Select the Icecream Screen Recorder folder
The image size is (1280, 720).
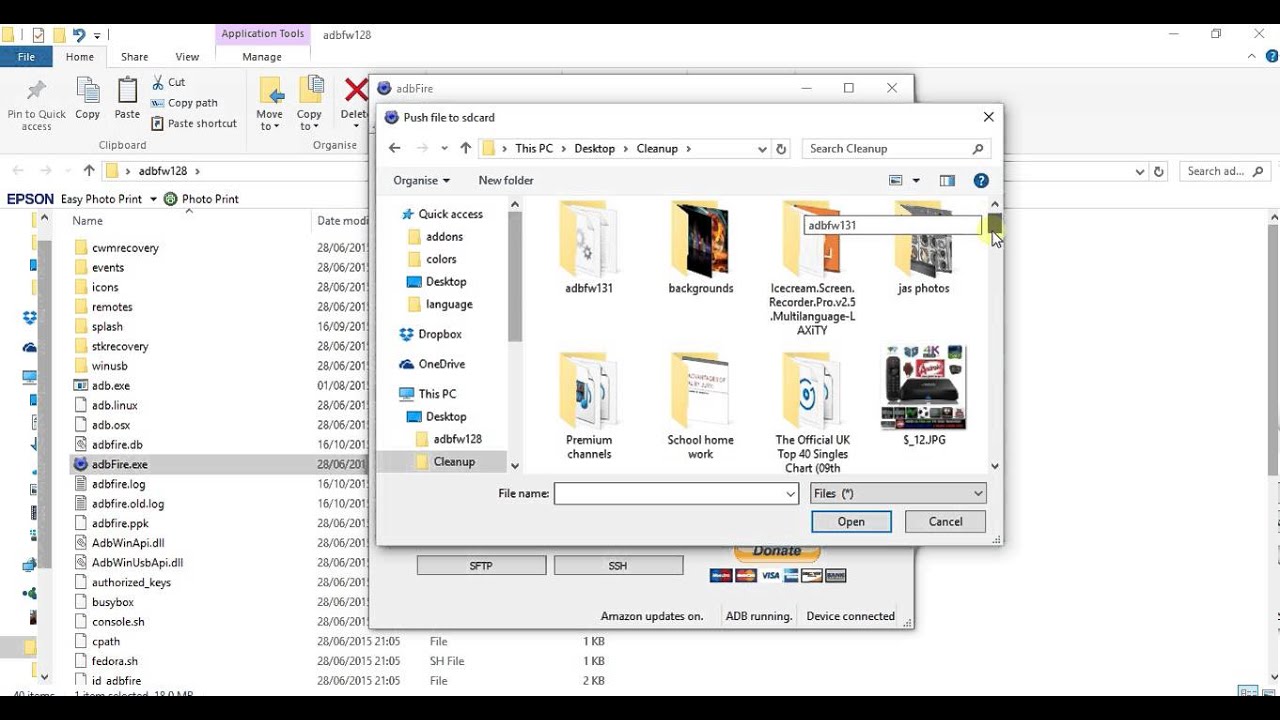click(812, 268)
